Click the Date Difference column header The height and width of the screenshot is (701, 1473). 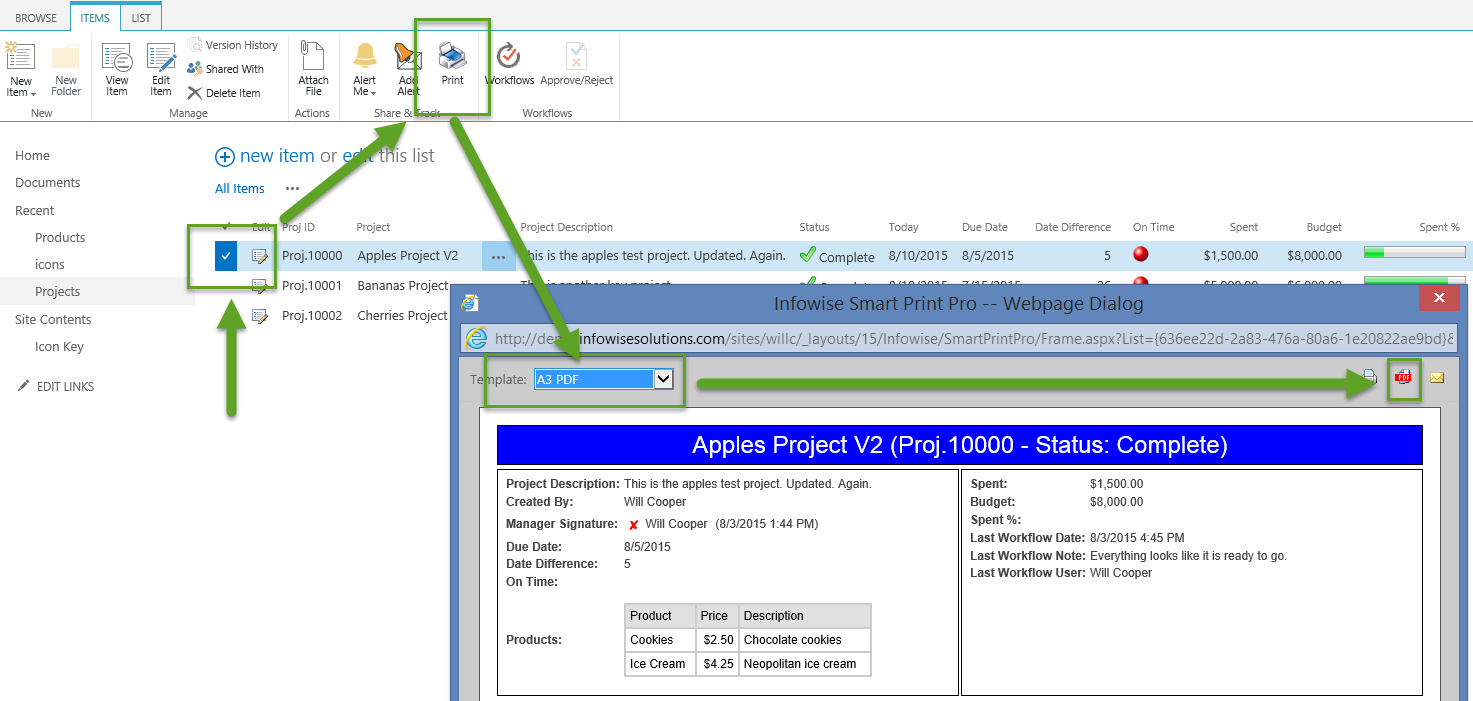tap(1073, 228)
